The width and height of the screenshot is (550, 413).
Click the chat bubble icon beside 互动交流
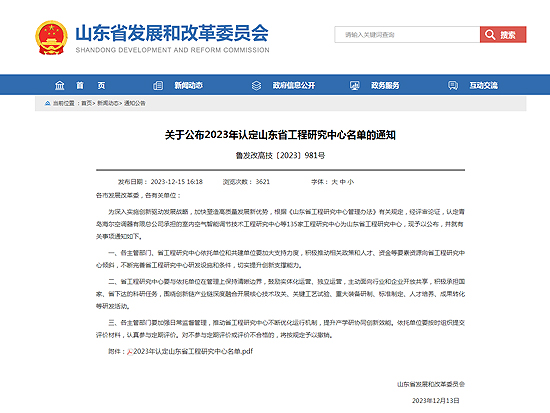[x=453, y=85]
